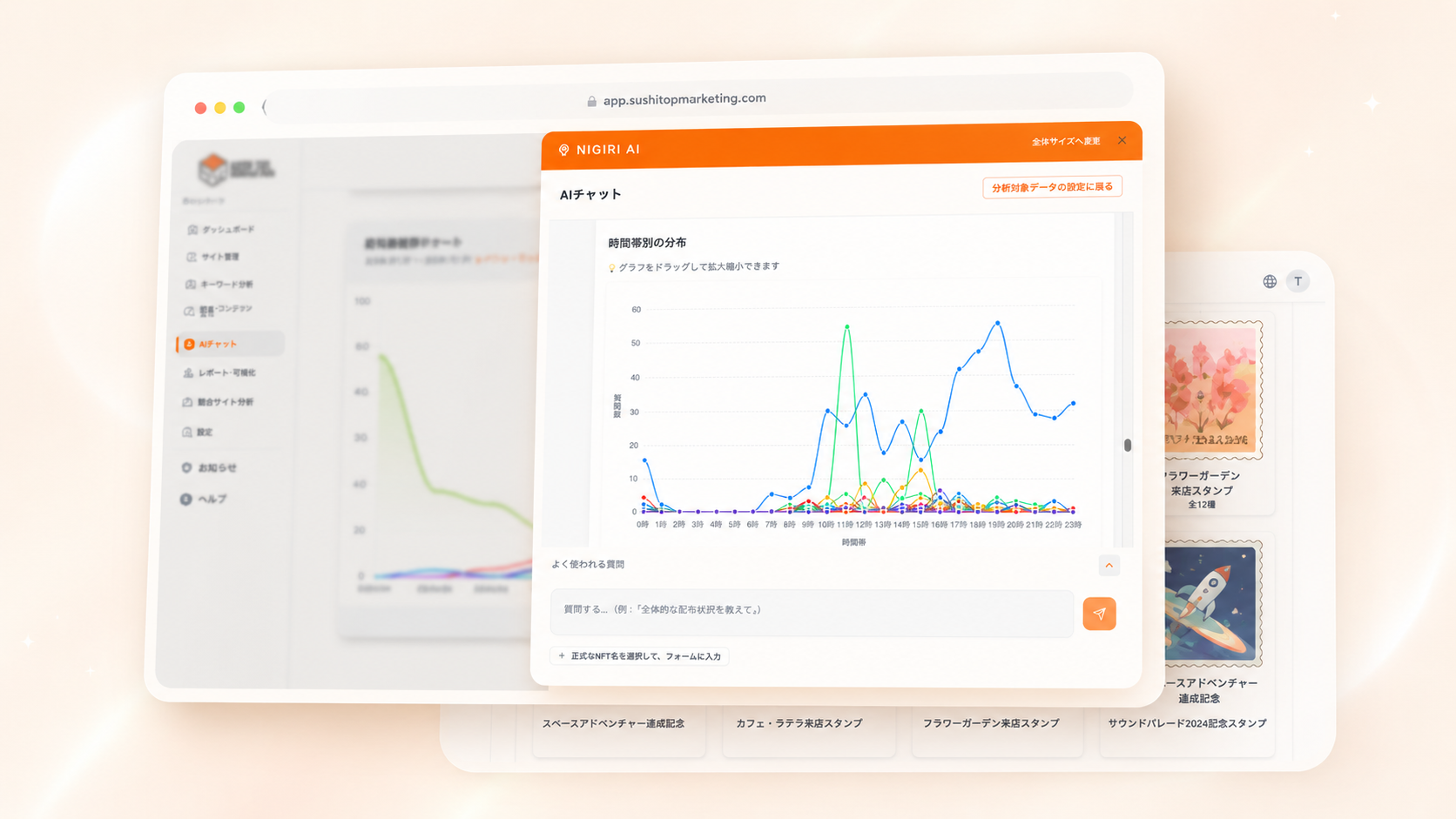The height and width of the screenshot is (819, 1456).
Task: Click the lightbulb hint icon above the chart
Action: click(x=611, y=268)
